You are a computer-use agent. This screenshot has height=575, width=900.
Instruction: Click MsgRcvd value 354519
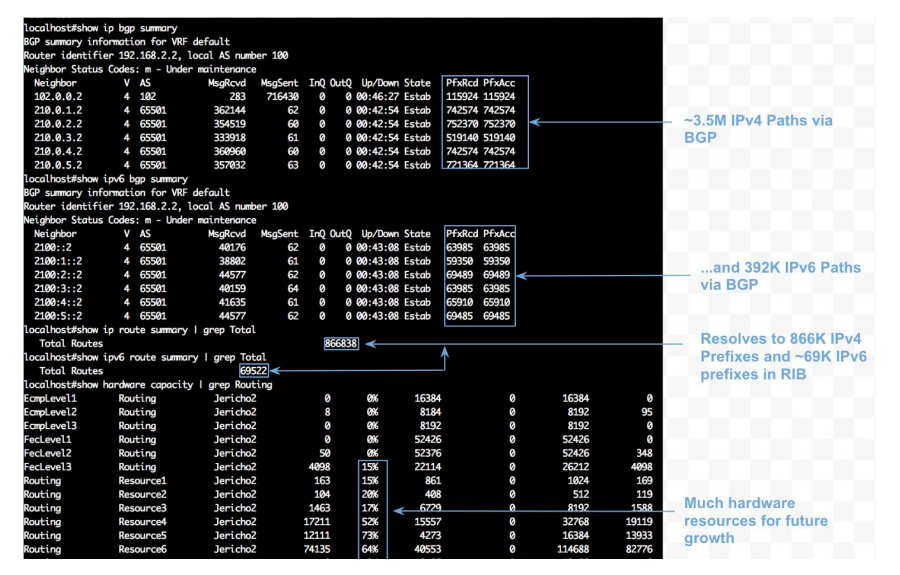pyautogui.click(x=230, y=124)
